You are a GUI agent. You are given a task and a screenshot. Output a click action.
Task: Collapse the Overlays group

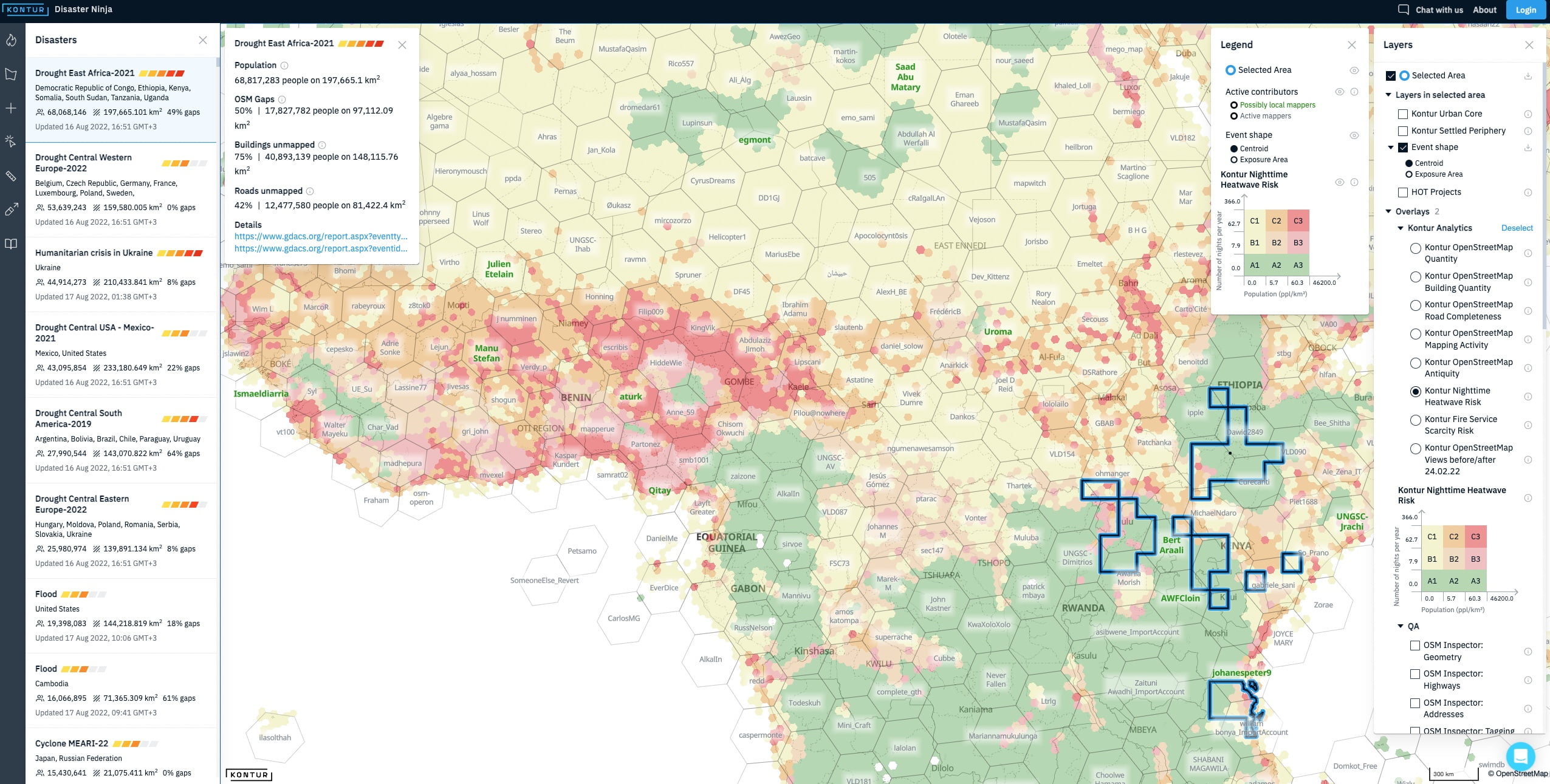(x=1388, y=212)
